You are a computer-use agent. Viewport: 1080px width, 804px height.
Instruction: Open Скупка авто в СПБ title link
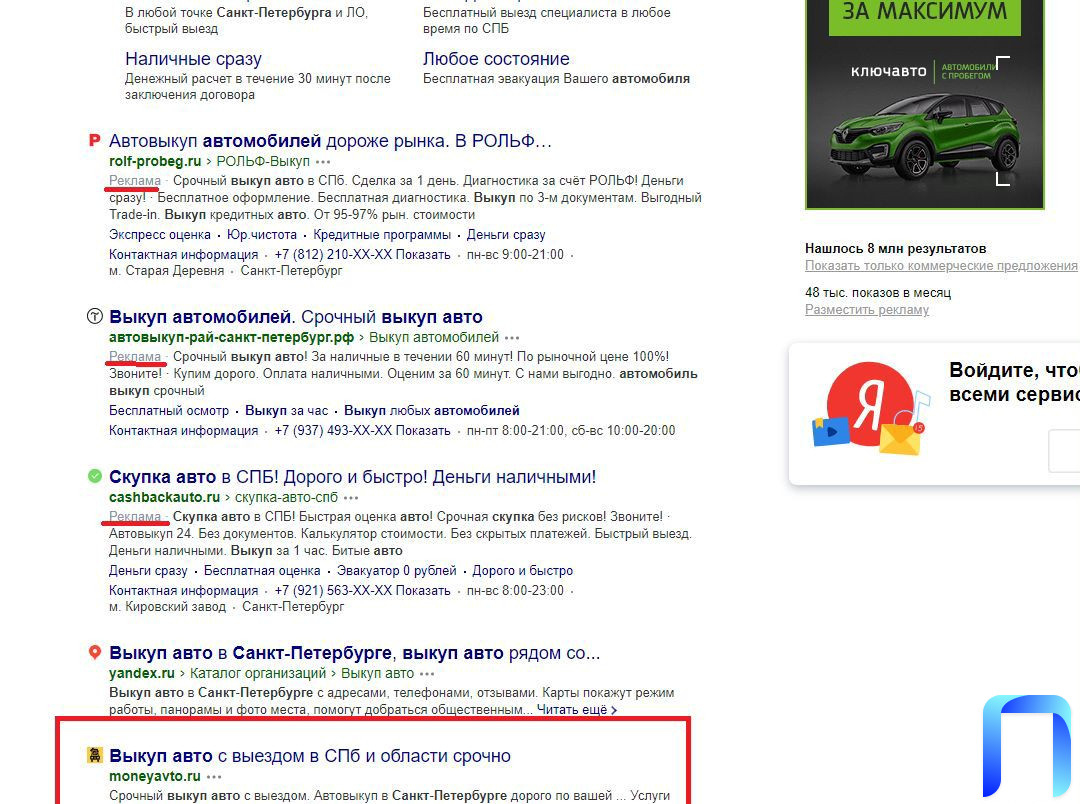(x=353, y=477)
